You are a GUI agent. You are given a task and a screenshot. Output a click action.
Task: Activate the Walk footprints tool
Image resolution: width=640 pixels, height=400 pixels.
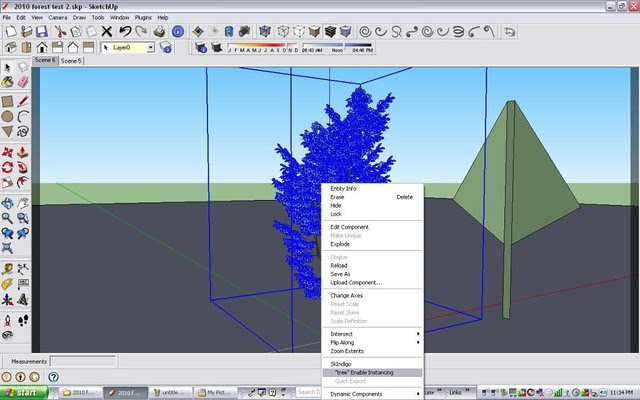[x=23, y=320]
